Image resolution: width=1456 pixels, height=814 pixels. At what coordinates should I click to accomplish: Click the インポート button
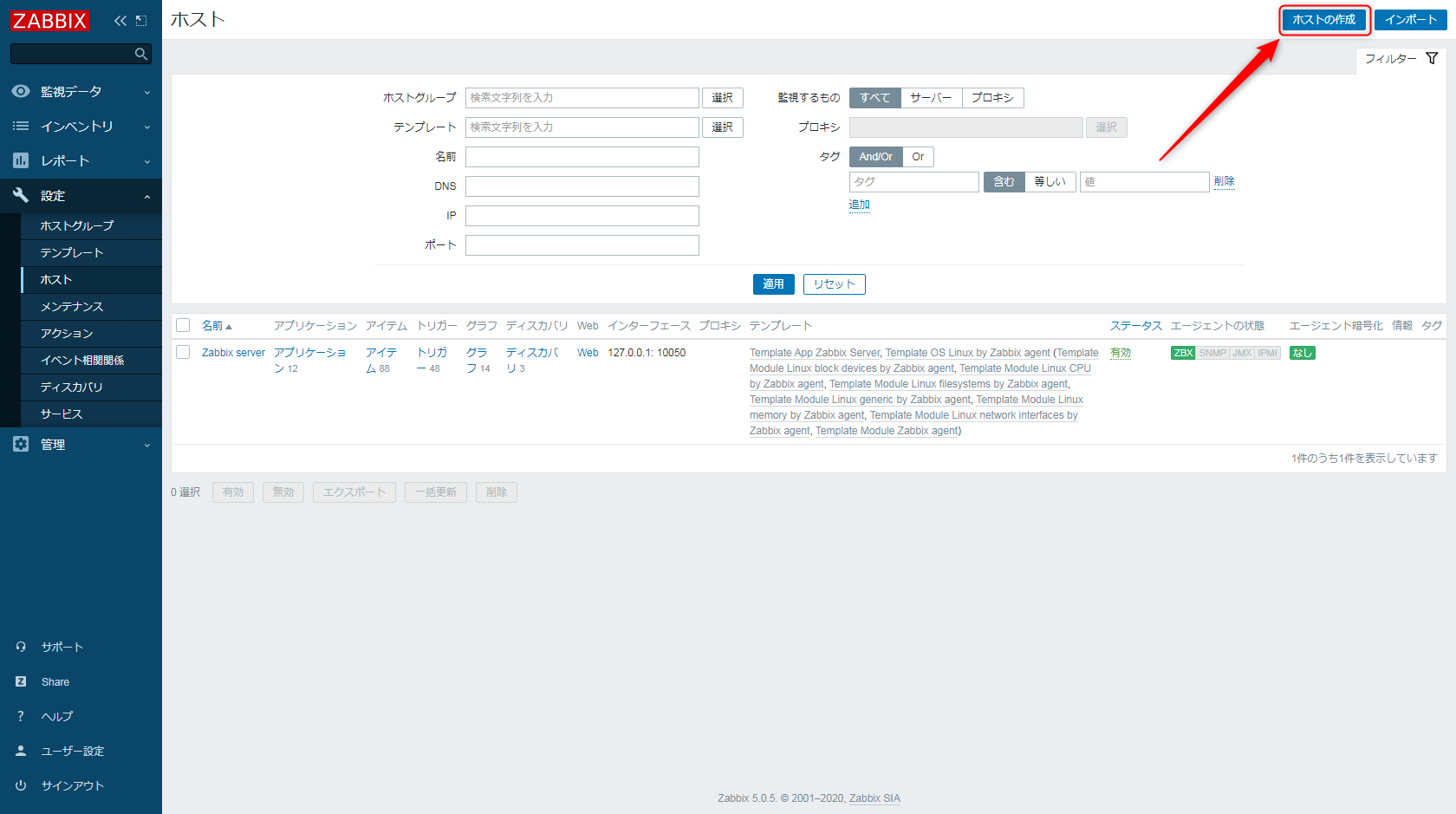pyautogui.click(x=1410, y=19)
